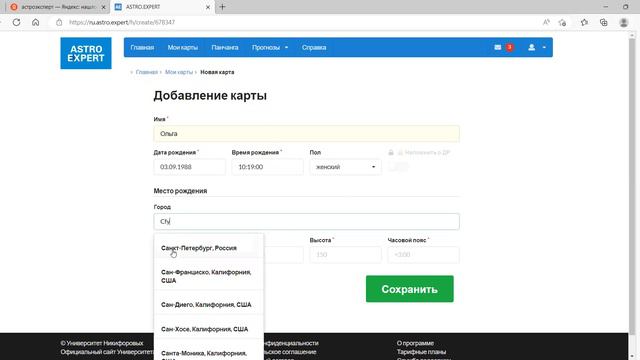Open Мои карты in the navigation bar
This screenshot has width=640, height=360.
182,47
